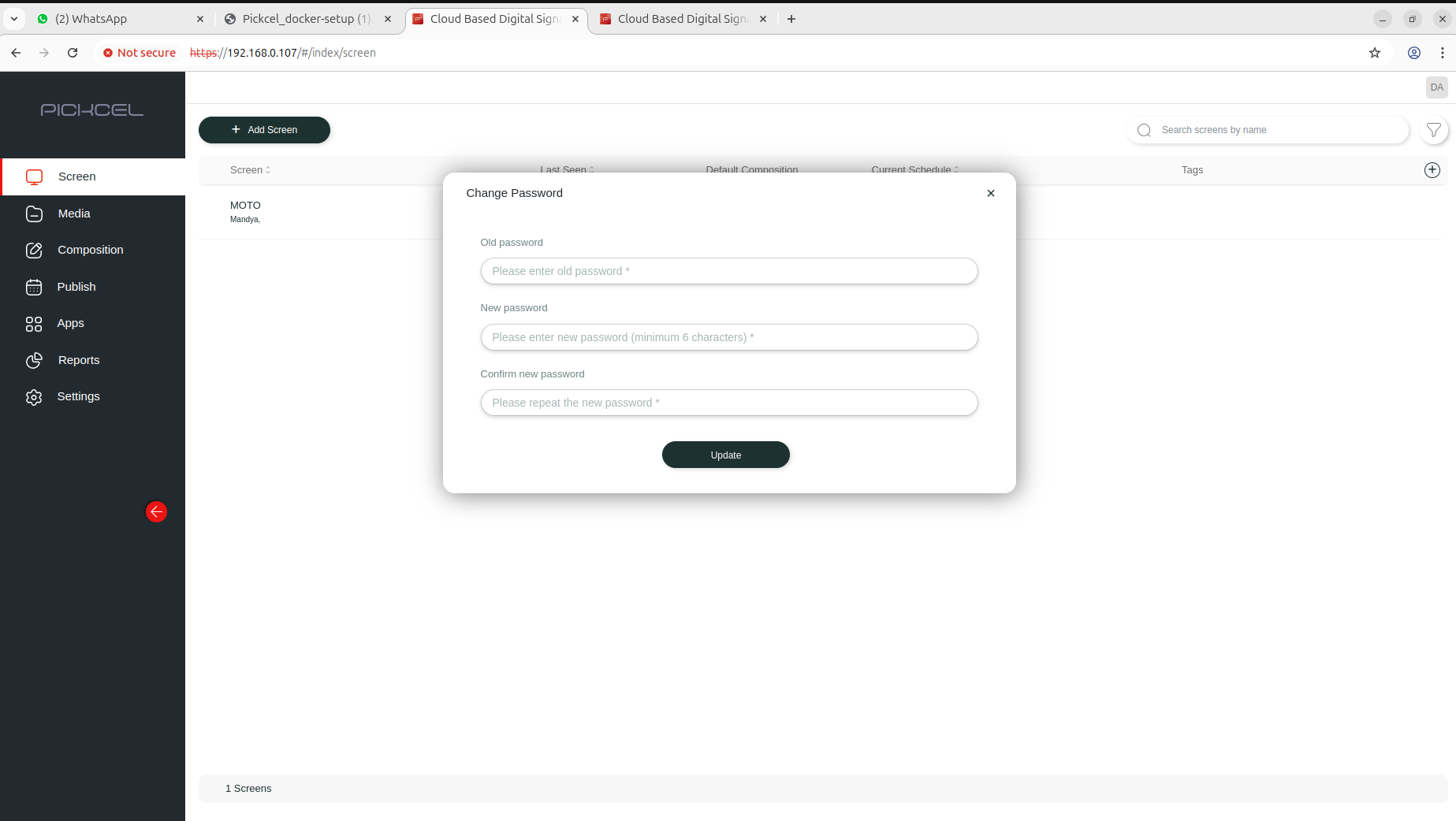Select the Screen section icon in sidebar
Image resolution: width=1456 pixels, height=821 pixels.
(34, 176)
